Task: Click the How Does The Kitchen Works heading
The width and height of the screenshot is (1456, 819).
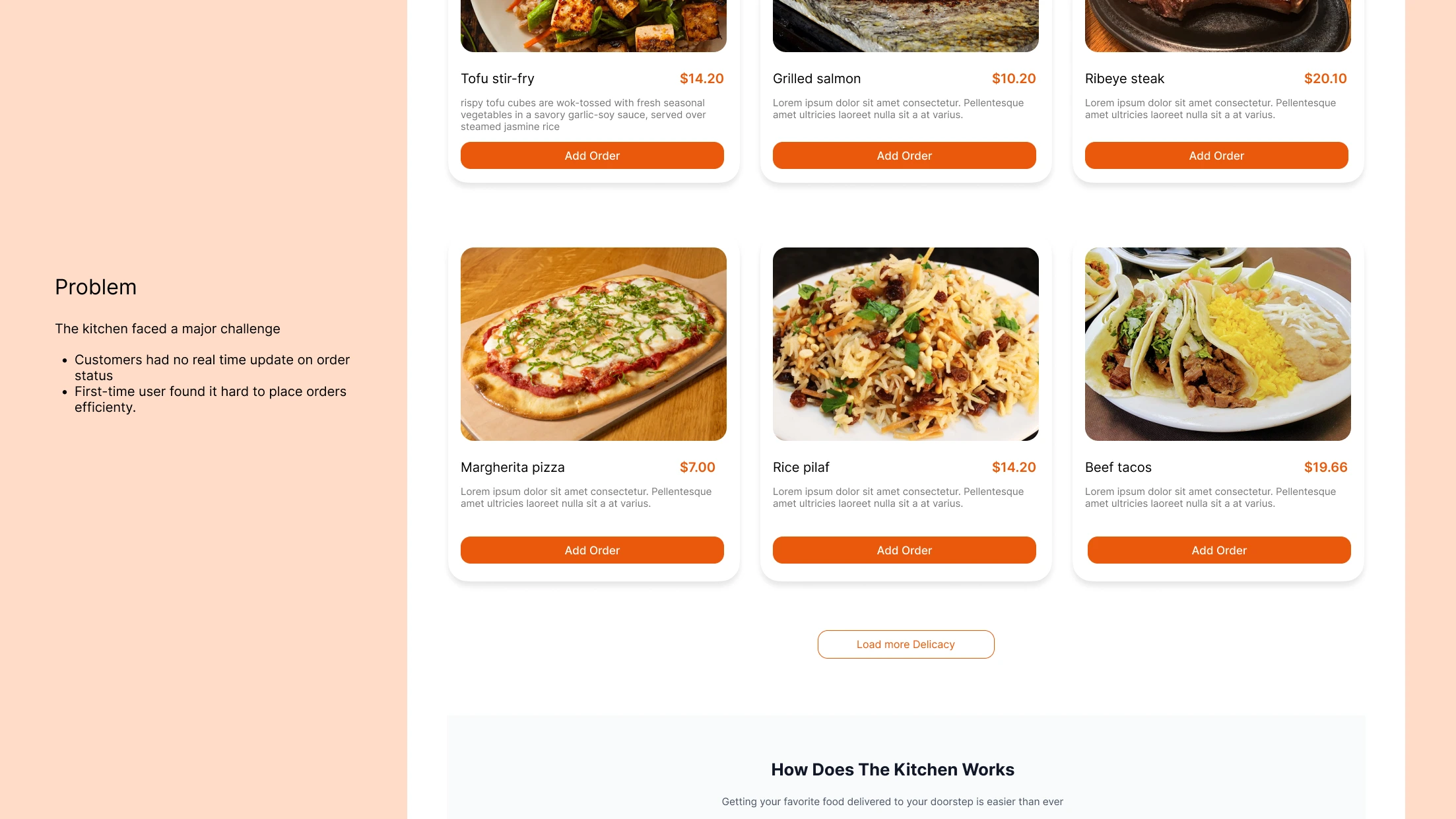Action: coord(892,770)
